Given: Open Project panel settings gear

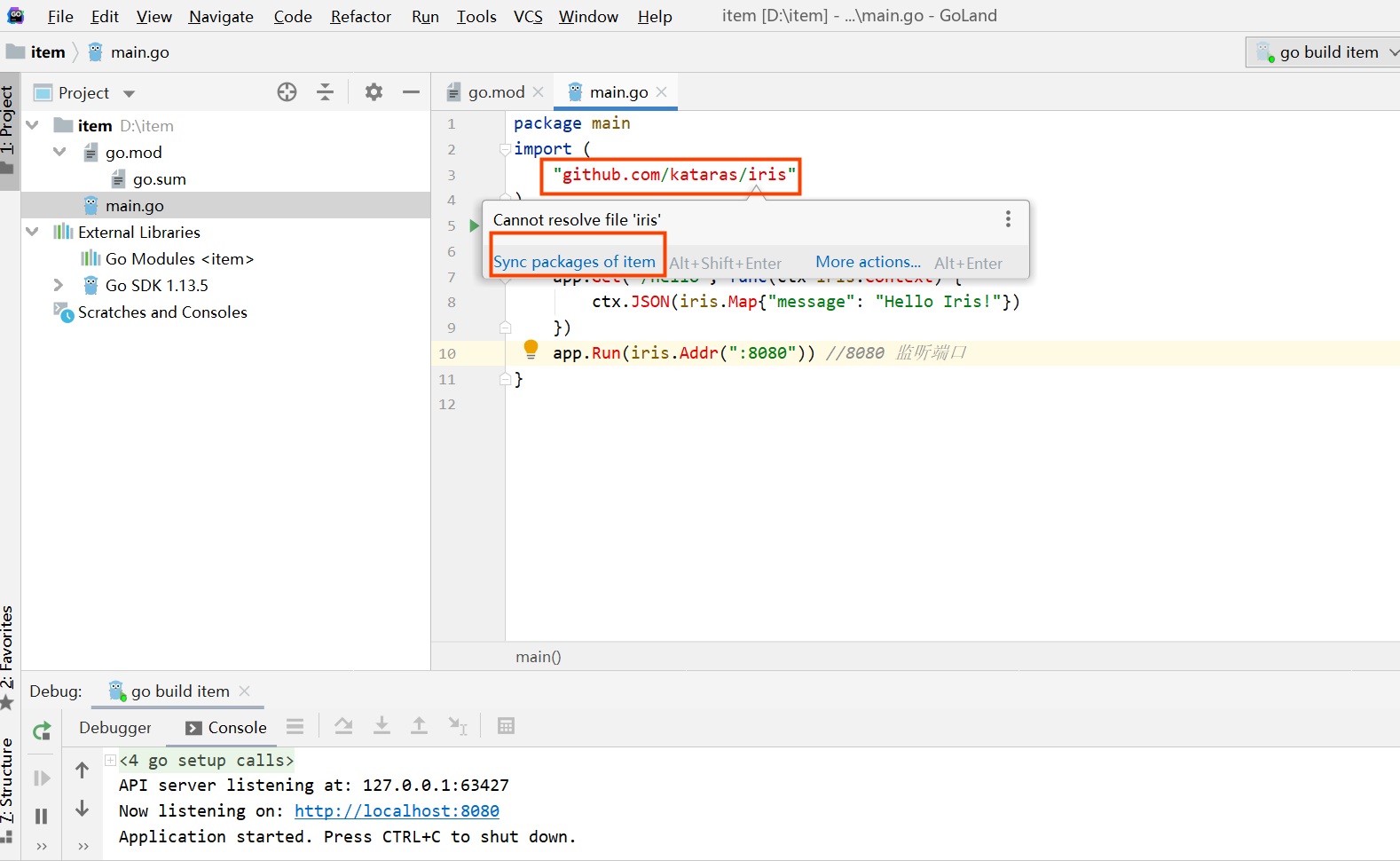Looking at the screenshot, I should [x=374, y=91].
